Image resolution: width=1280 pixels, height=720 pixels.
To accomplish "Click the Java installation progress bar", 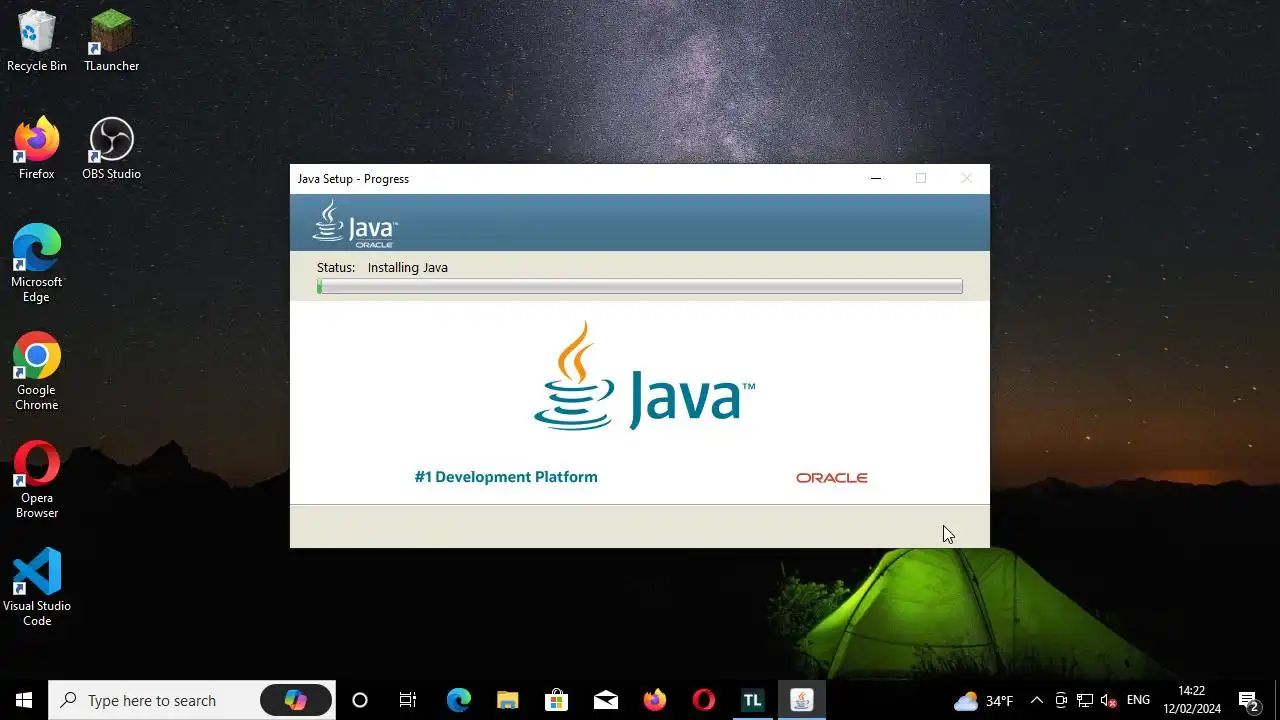I will click(640, 286).
